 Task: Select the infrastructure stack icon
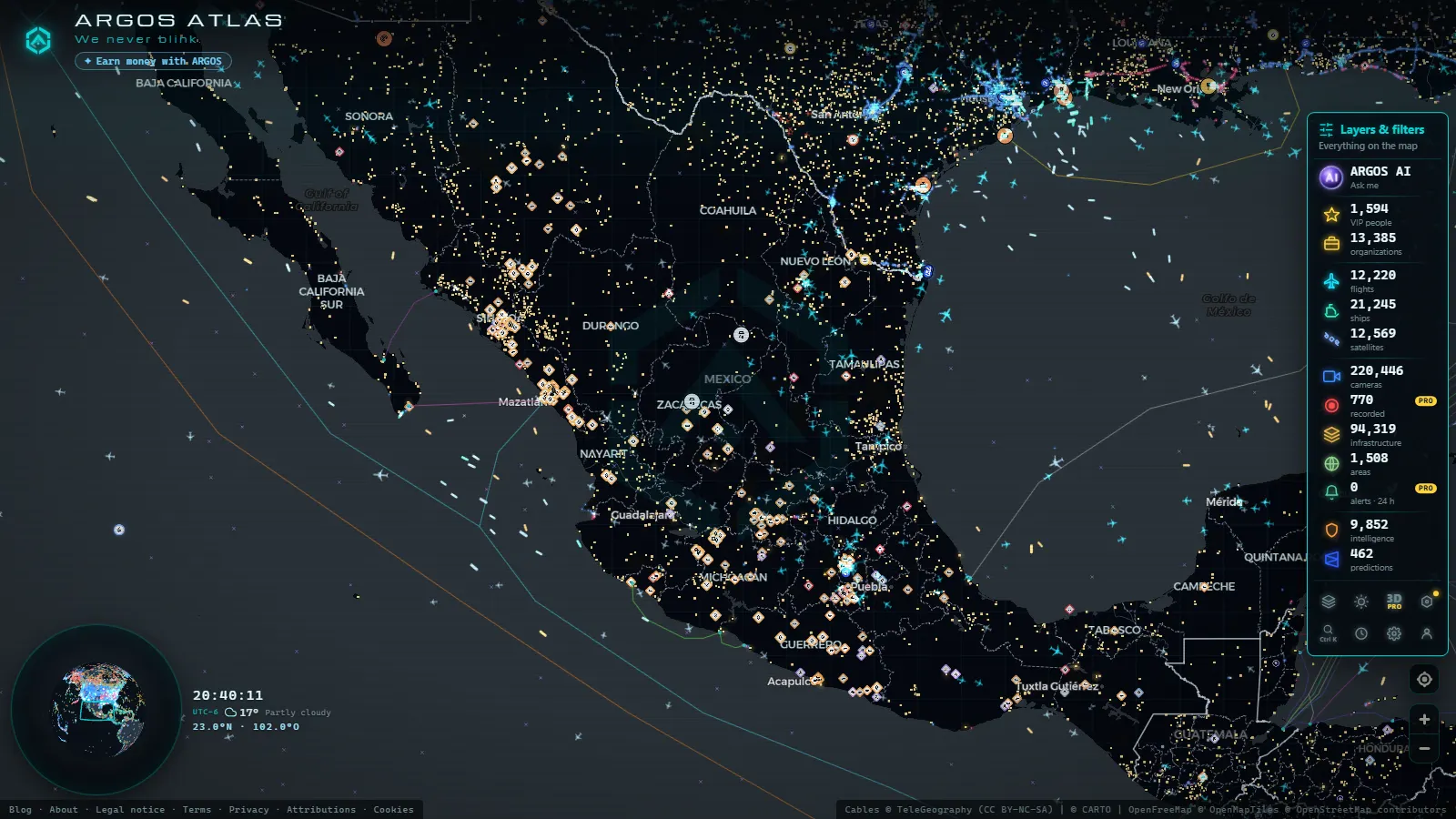click(x=1331, y=435)
